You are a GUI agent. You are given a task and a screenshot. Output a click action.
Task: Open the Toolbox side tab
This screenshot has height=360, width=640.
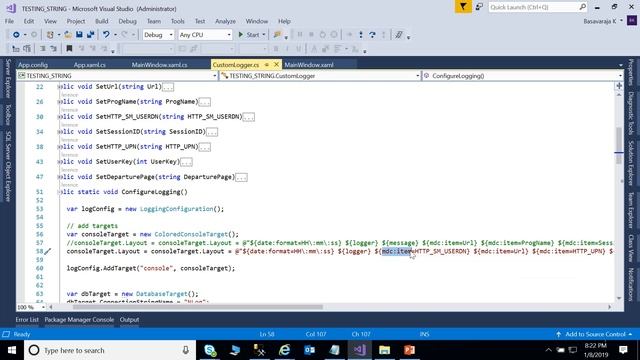tap(7, 114)
